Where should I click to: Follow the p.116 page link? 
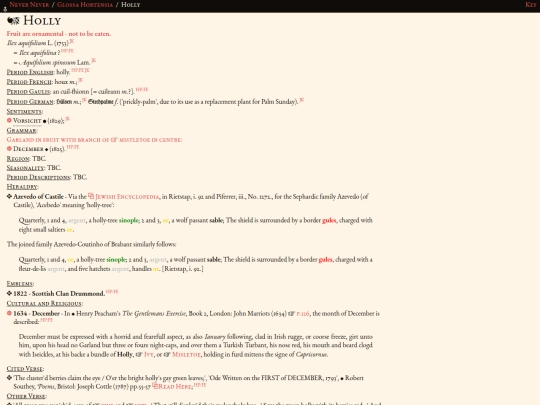303,313
